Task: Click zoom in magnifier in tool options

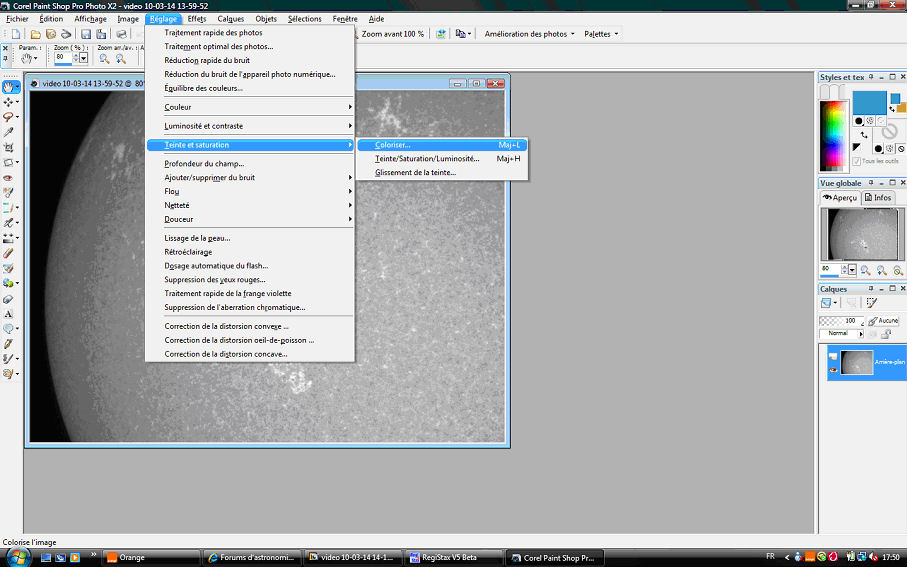Action: point(120,58)
